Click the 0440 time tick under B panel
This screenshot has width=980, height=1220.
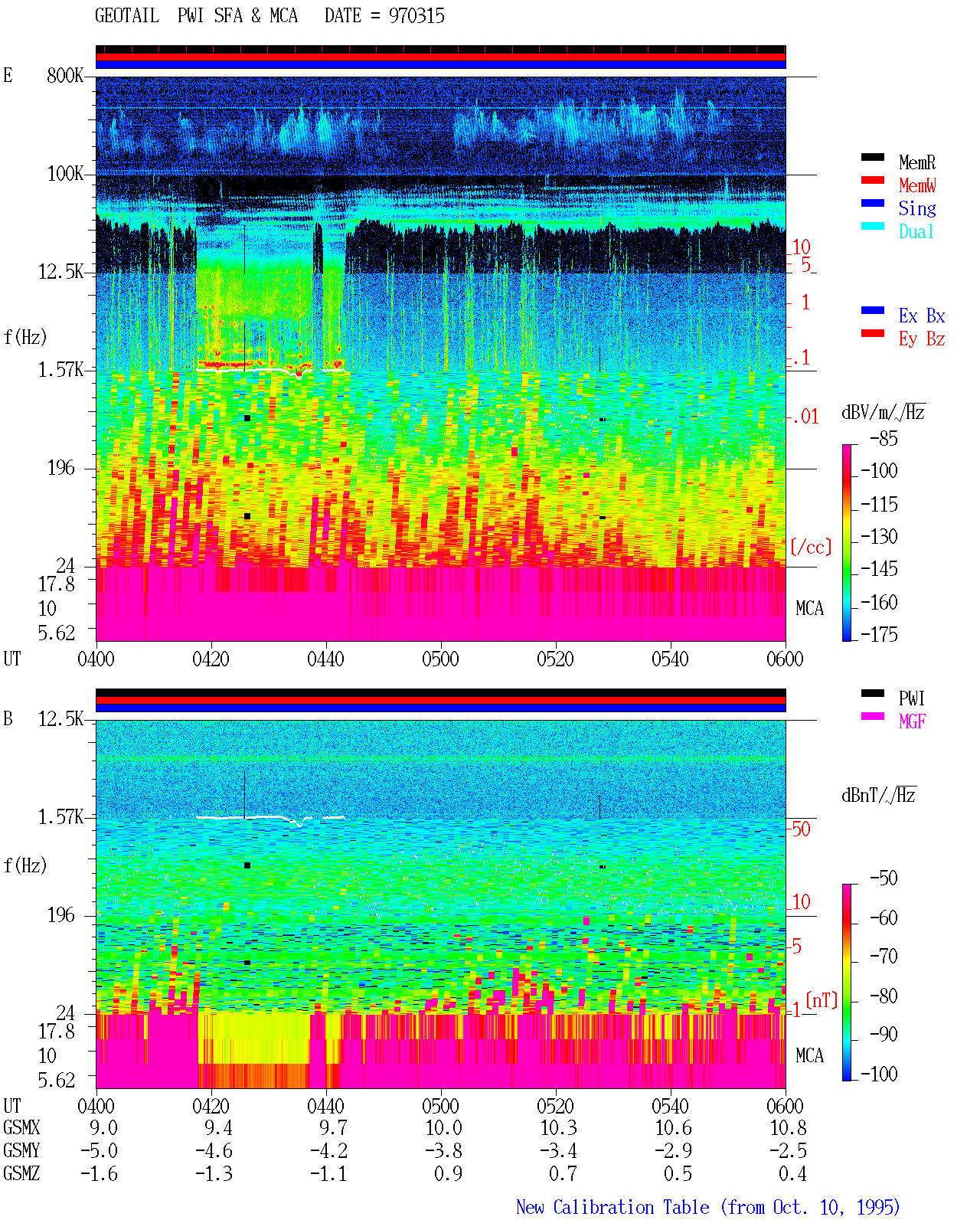(x=325, y=1106)
